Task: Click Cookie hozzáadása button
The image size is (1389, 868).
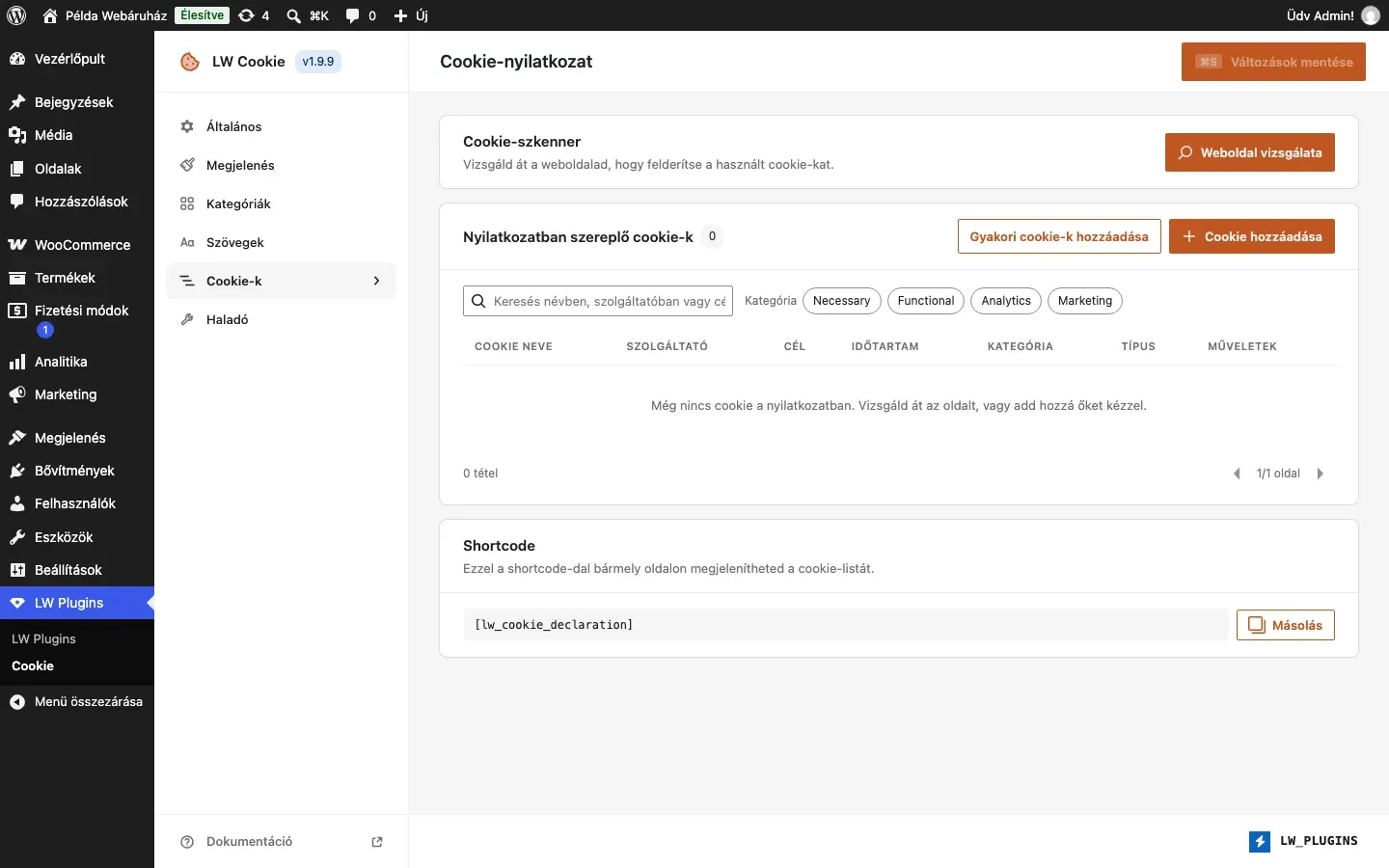Action: coord(1252,236)
